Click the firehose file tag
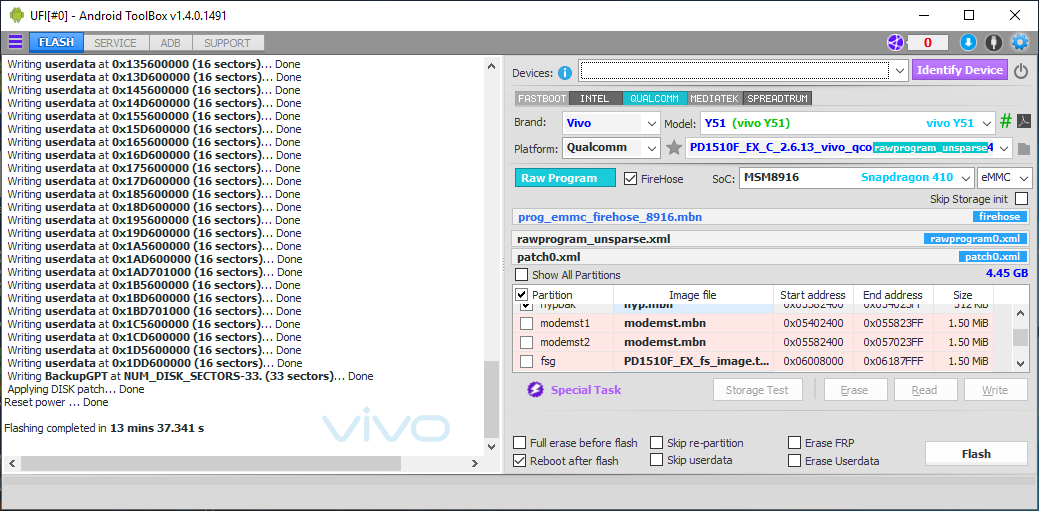1039x511 pixels. (x=1001, y=217)
